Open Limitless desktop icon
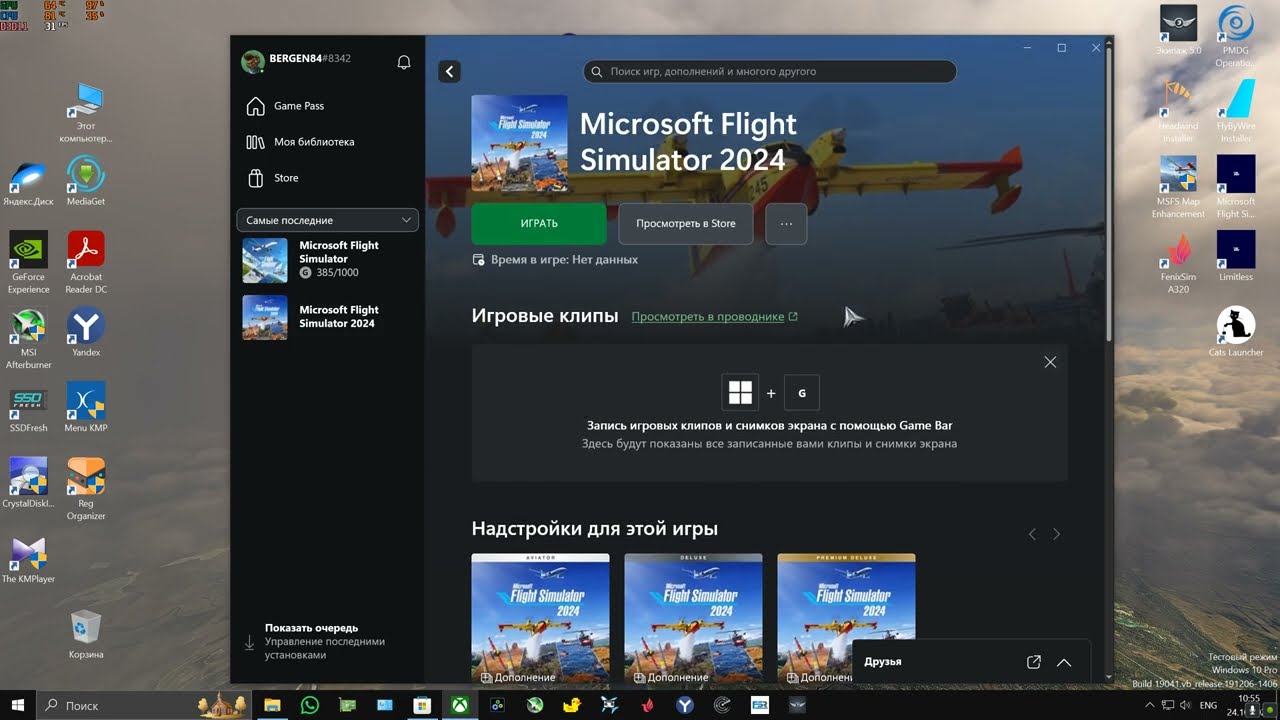The image size is (1280, 720). pos(1236,256)
